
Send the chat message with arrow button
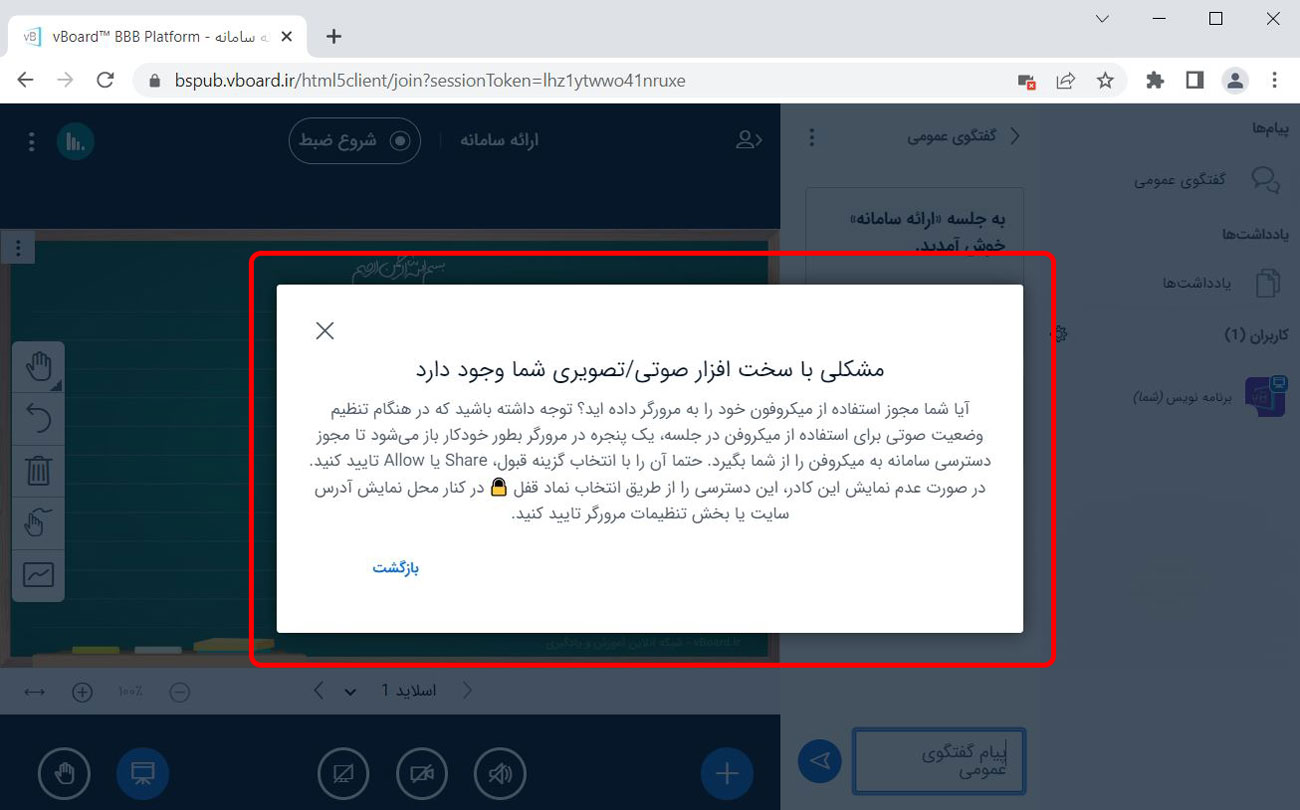820,761
